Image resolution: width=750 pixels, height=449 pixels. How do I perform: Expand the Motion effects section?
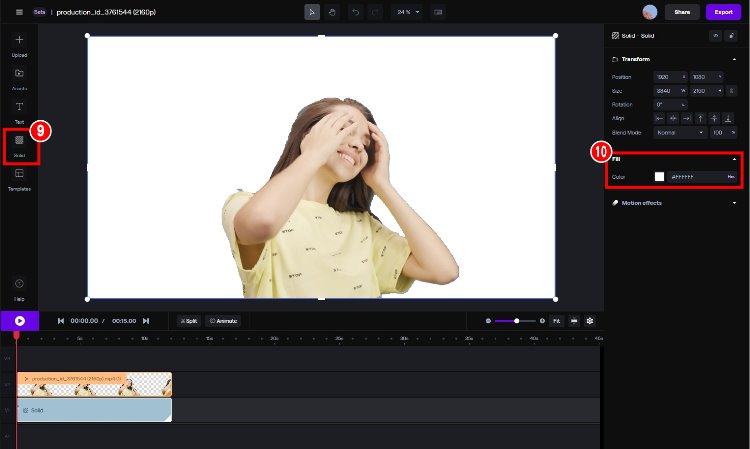[734, 203]
